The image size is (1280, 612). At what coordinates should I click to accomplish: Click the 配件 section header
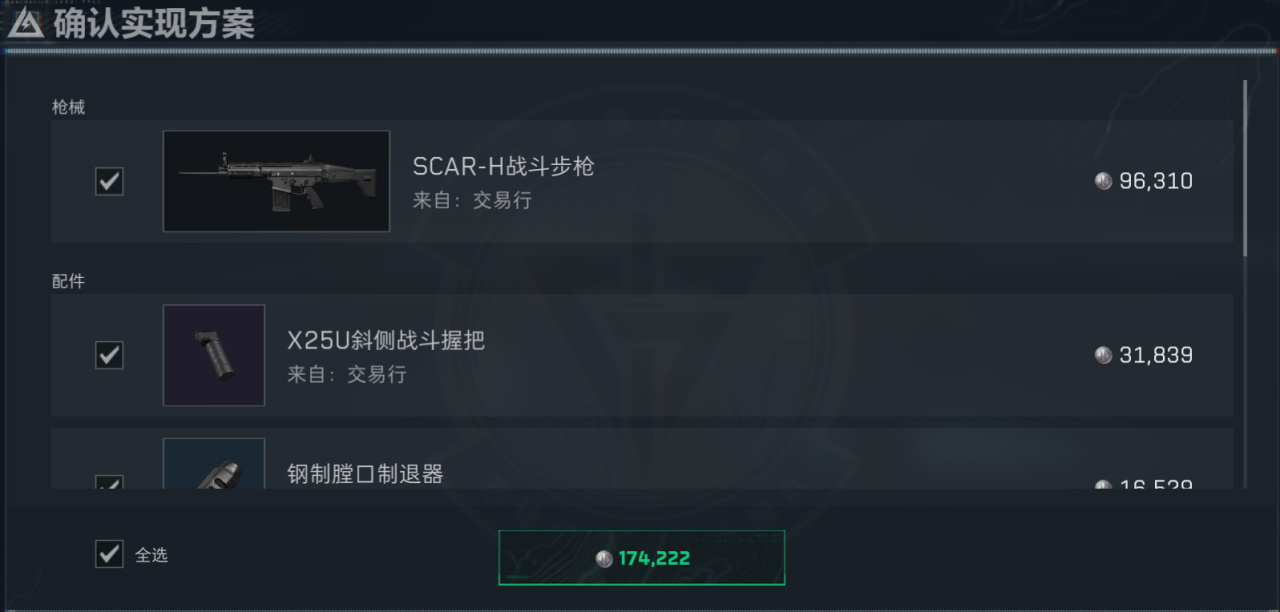68,281
